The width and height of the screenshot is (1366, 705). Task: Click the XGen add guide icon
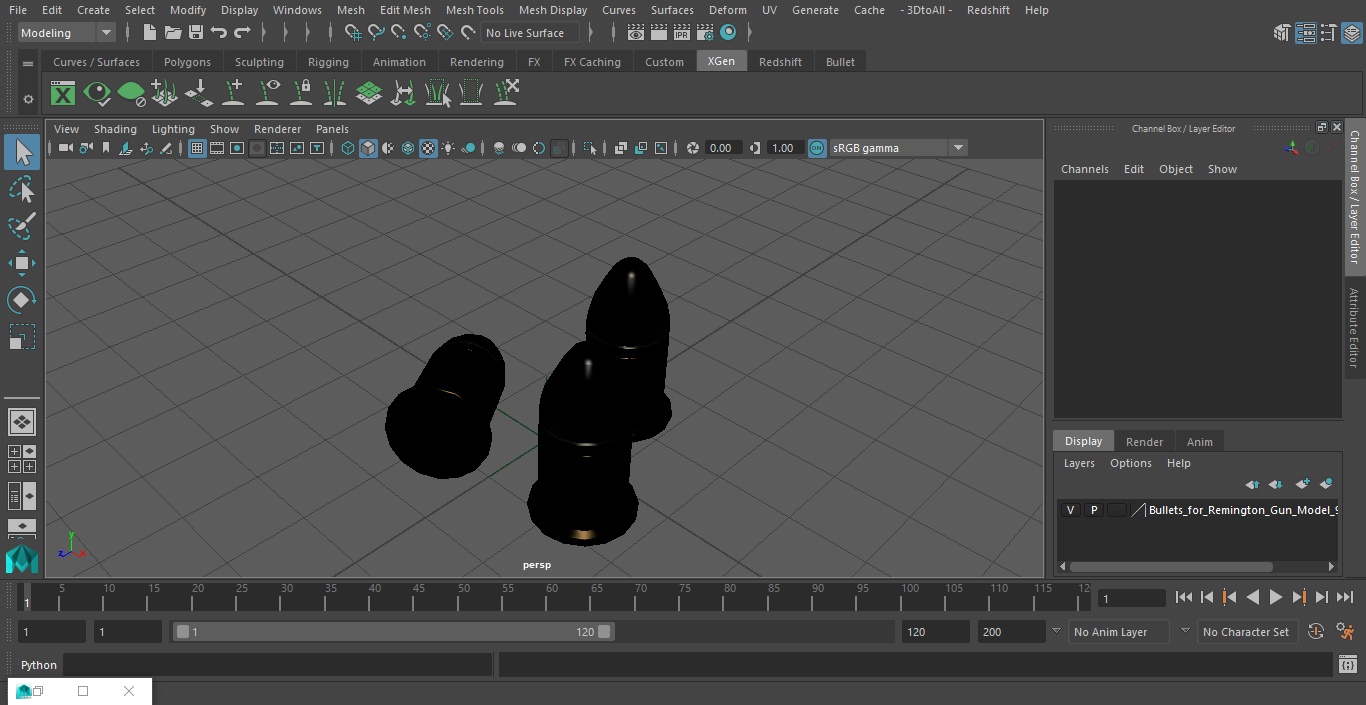pyautogui.click(x=233, y=93)
